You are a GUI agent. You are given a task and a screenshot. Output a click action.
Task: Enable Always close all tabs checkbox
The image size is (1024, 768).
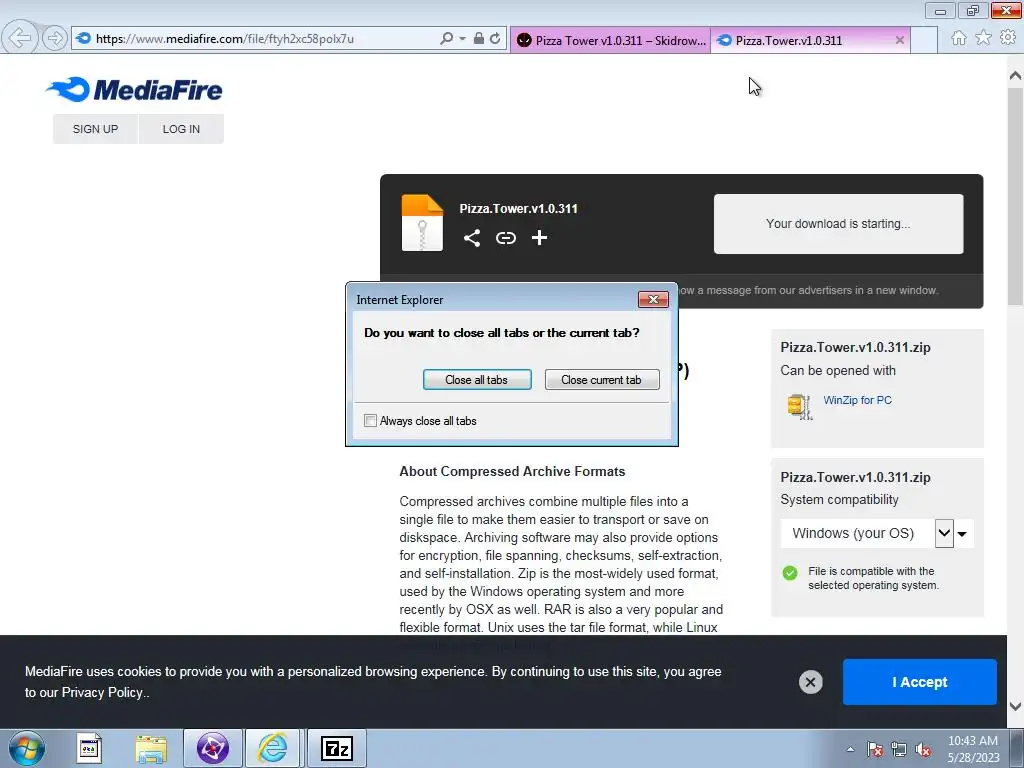click(x=370, y=421)
